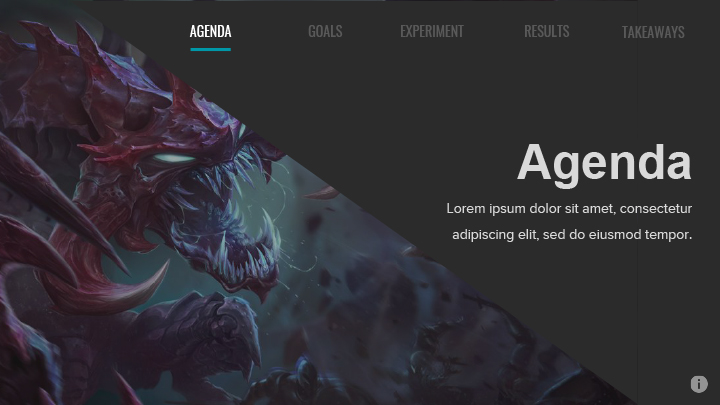Click the word Lorem in the description
The image size is (720, 405).
466,208
